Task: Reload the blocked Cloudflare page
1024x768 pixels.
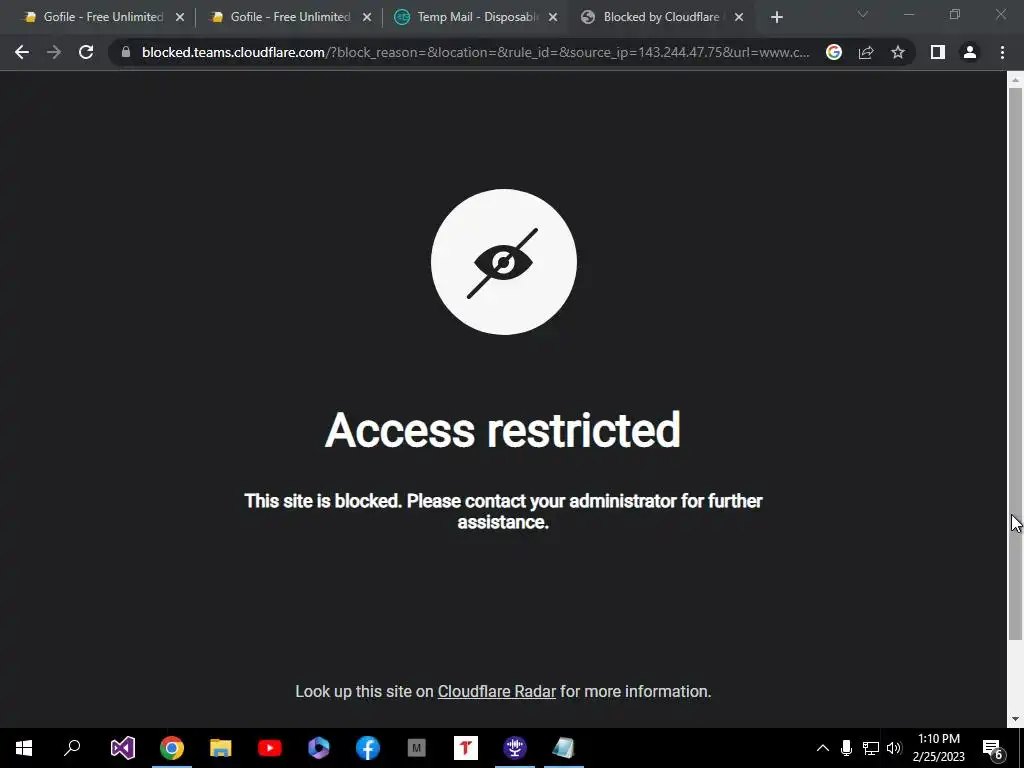Action: (86, 52)
